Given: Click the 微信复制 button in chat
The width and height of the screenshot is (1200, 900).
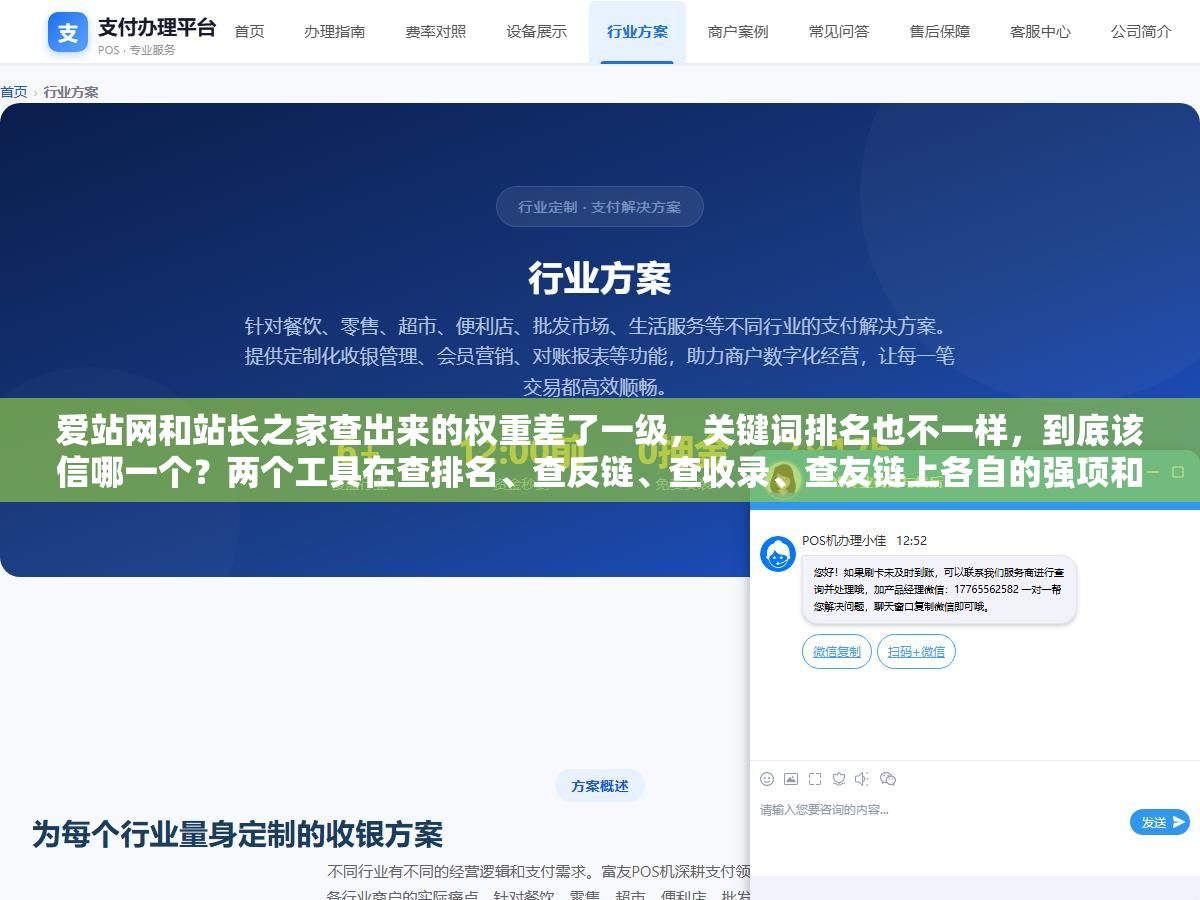Looking at the screenshot, I should pos(836,652).
